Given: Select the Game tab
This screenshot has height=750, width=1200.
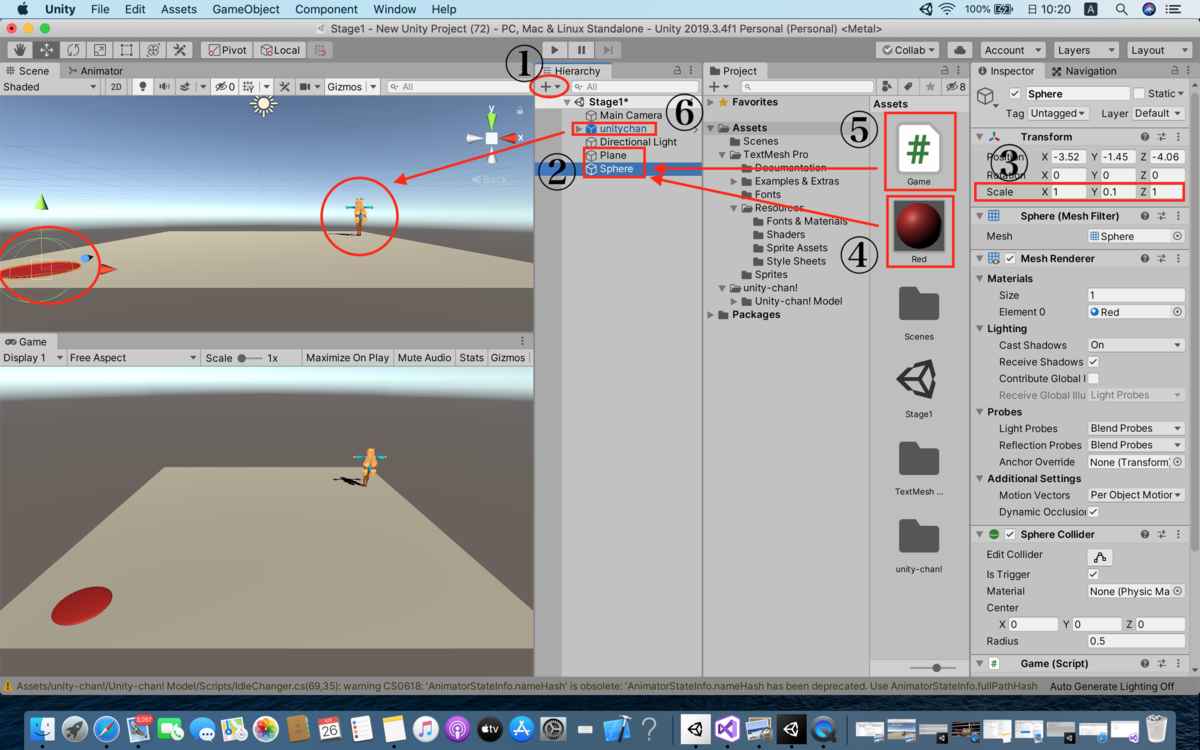Looking at the screenshot, I should coord(26,342).
